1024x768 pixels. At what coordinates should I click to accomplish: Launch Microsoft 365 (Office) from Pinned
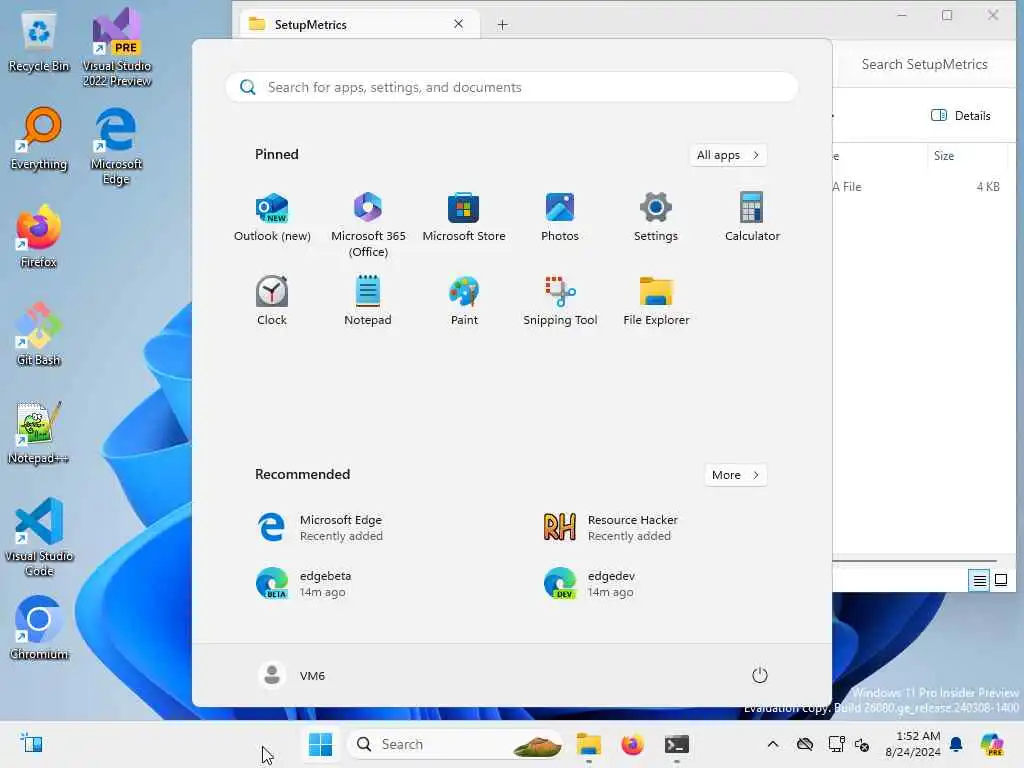(368, 224)
